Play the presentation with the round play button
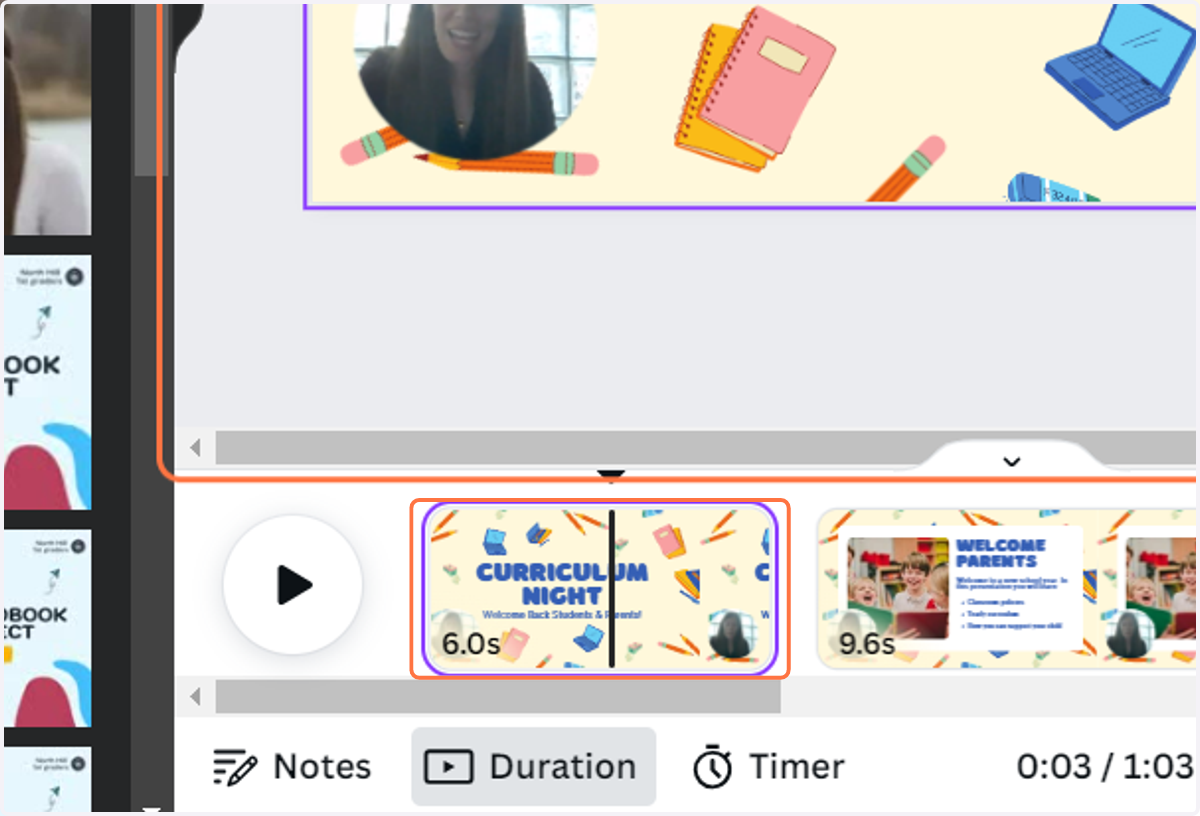The image size is (1200, 816). [x=293, y=584]
